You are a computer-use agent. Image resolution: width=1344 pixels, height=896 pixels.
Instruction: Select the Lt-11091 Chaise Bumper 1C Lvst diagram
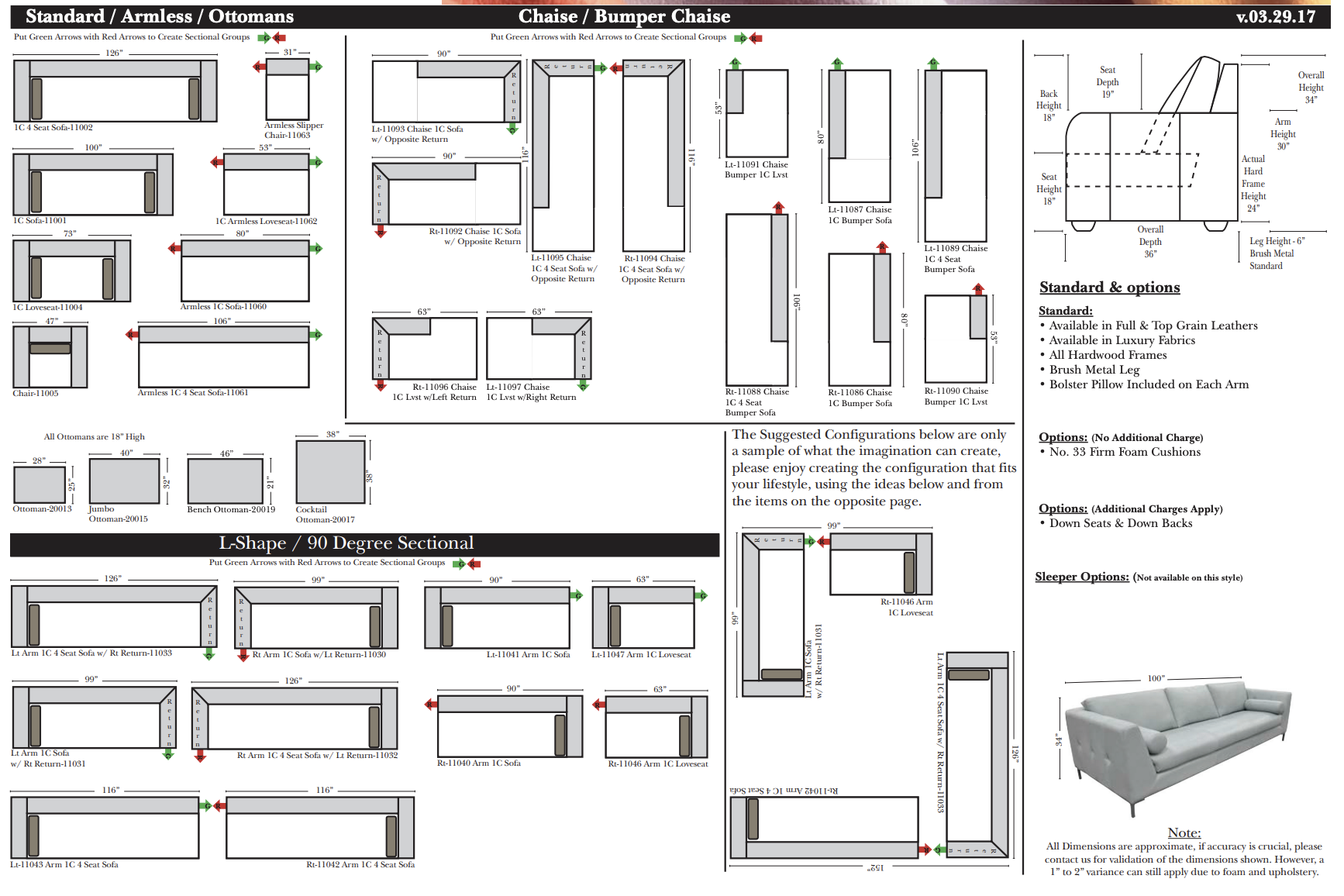756,113
